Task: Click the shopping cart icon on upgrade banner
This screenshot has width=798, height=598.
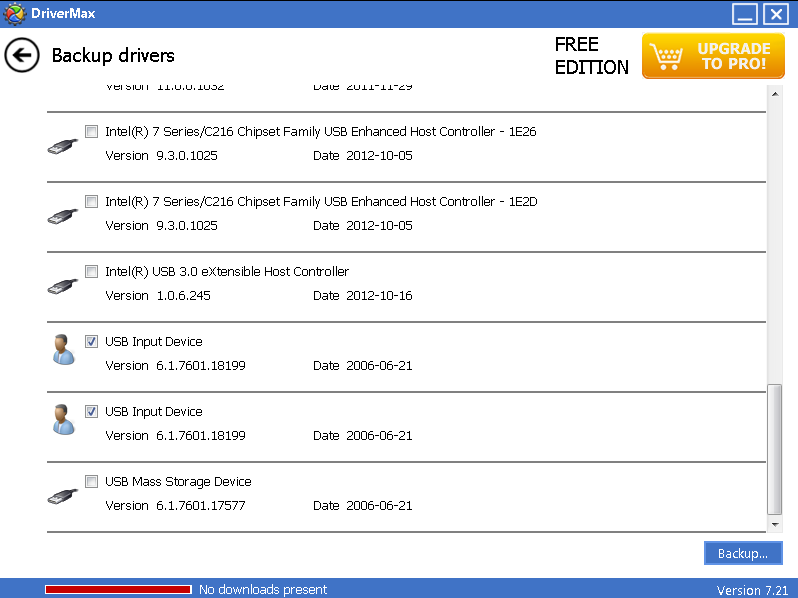Action: (666, 56)
